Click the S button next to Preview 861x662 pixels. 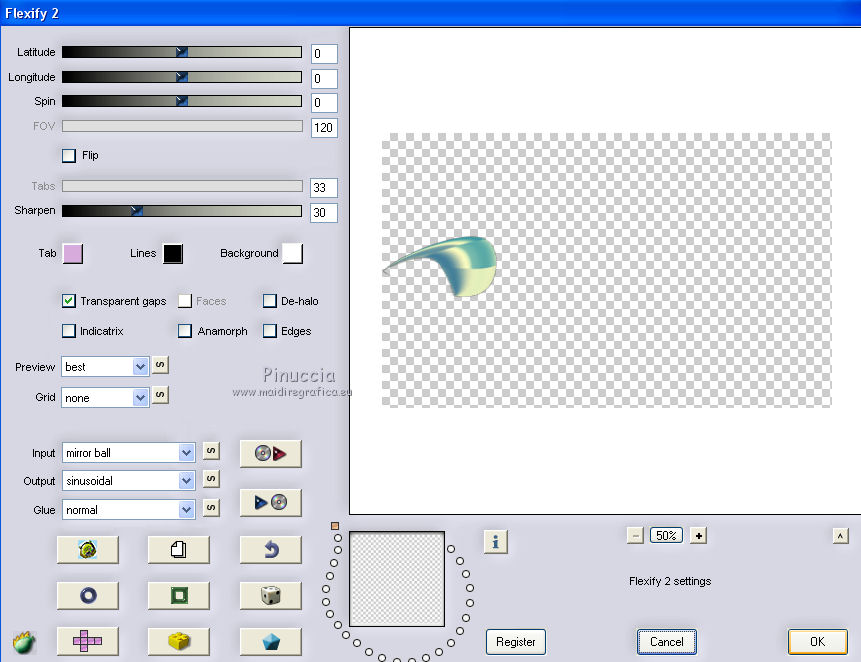[x=160, y=365]
